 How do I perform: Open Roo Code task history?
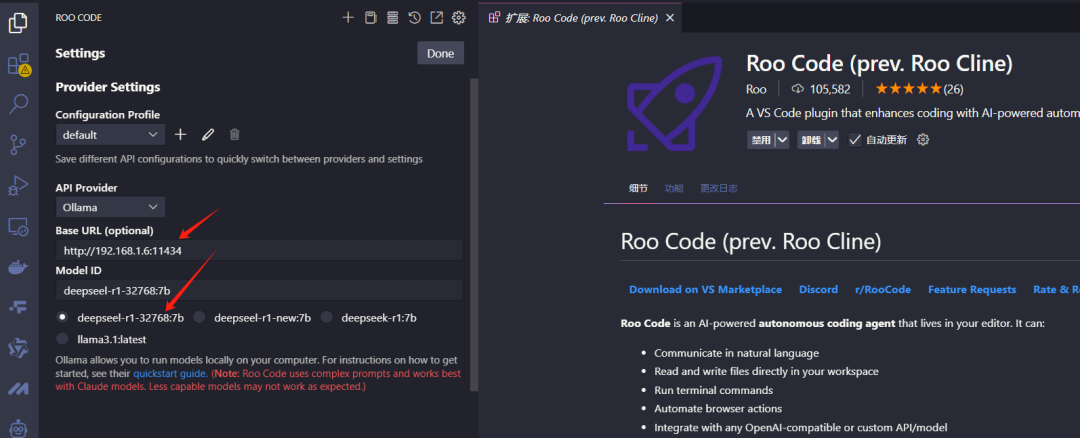[x=414, y=17]
